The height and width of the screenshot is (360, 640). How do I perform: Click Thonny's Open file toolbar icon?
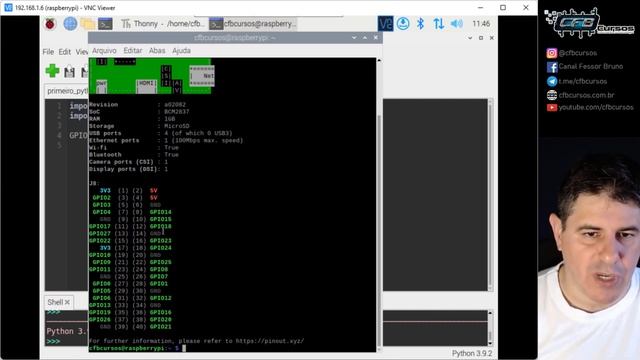69,71
